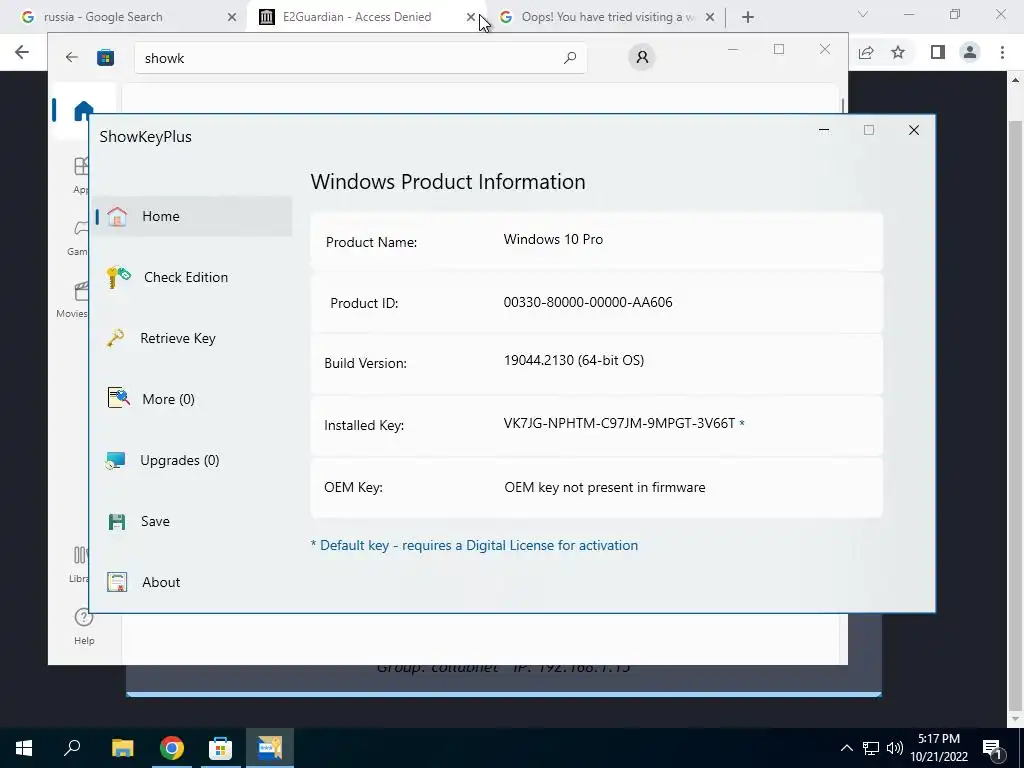Open volume control tray icon
This screenshot has width=1024, height=768.
point(895,748)
